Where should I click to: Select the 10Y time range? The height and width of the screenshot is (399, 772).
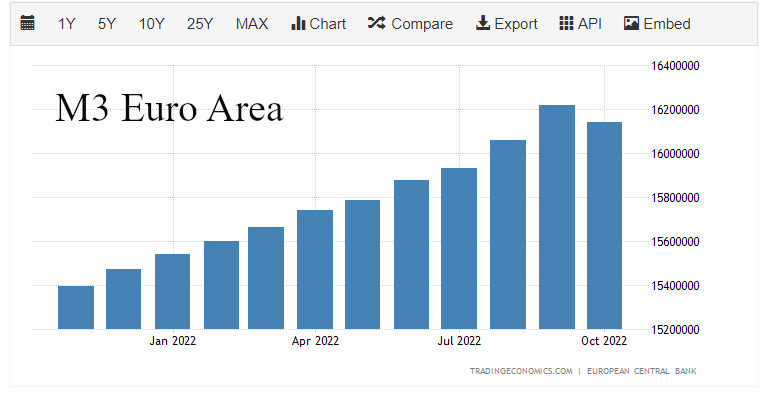152,24
